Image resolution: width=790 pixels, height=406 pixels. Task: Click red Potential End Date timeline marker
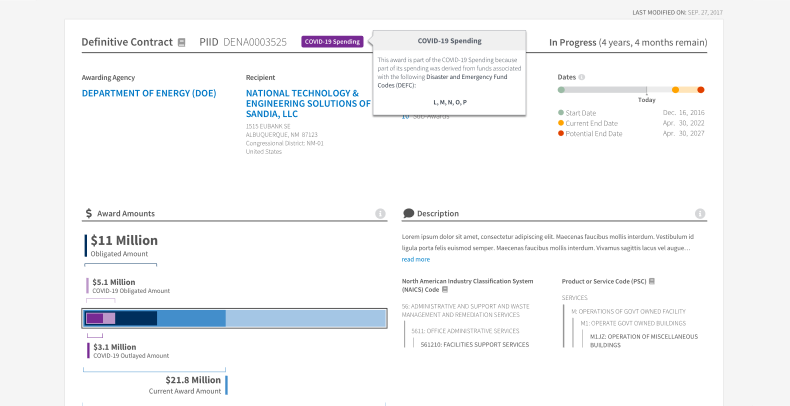(x=700, y=90)
